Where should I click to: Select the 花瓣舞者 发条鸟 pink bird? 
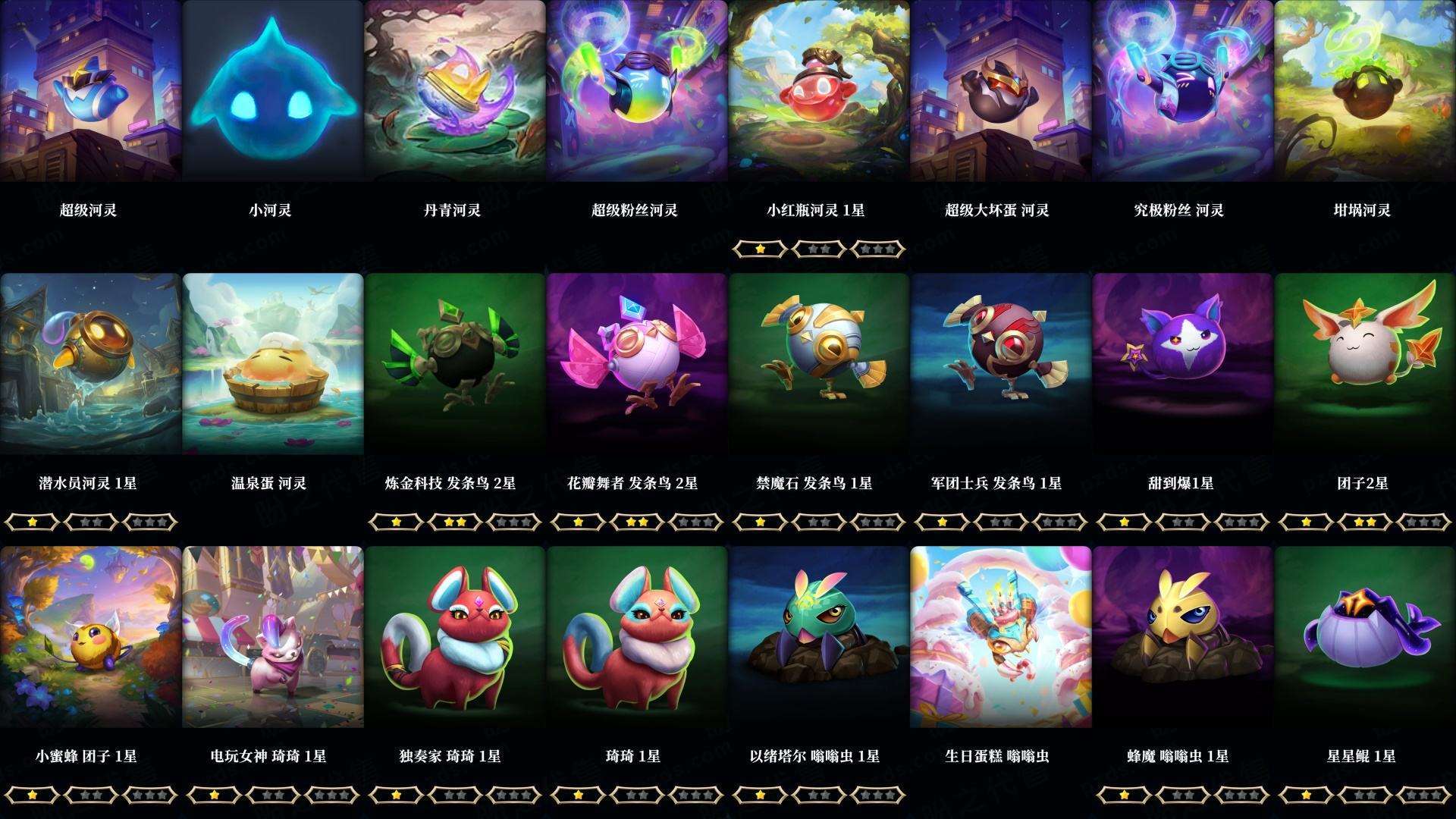click(x=636, y=364)
